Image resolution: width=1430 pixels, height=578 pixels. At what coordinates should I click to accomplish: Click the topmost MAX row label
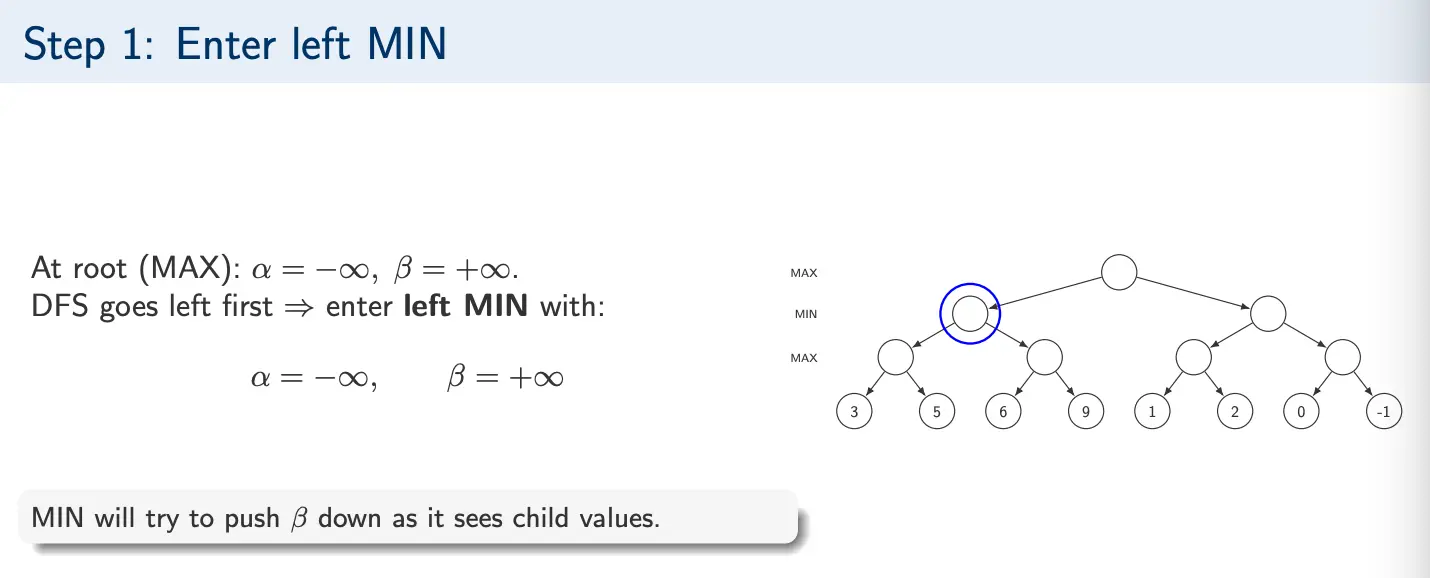(804, 273)
